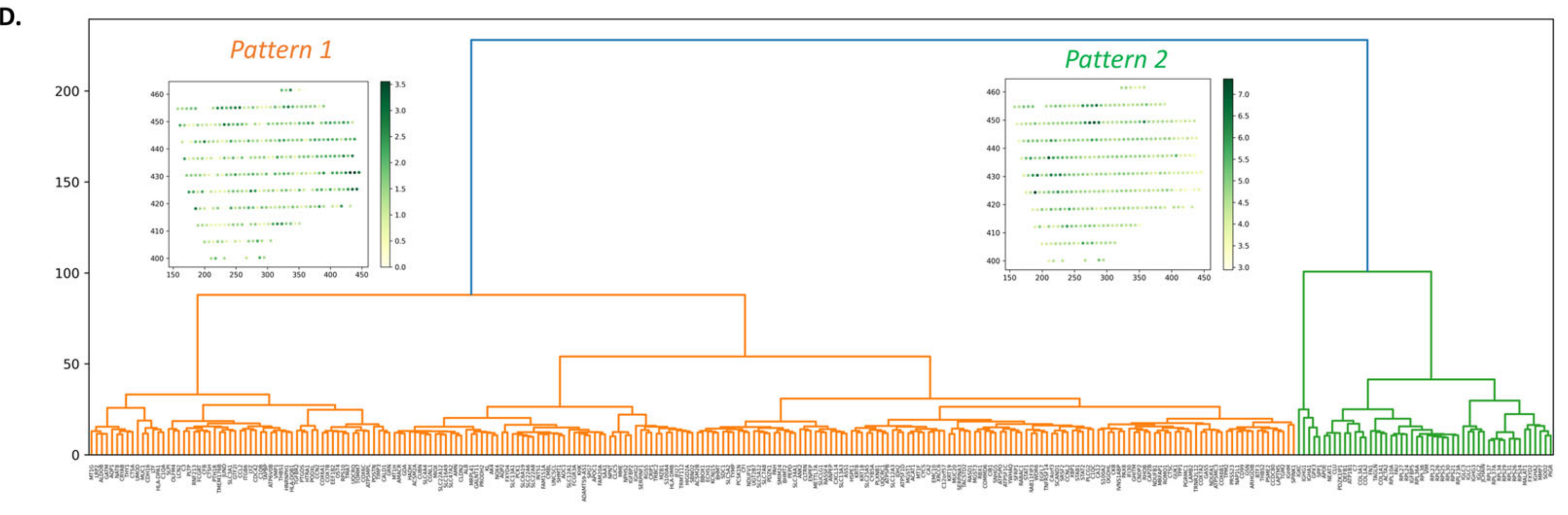Click the top blue horizontal dendrogram branch
This screenshot has height=515, width=1568.
919,40
